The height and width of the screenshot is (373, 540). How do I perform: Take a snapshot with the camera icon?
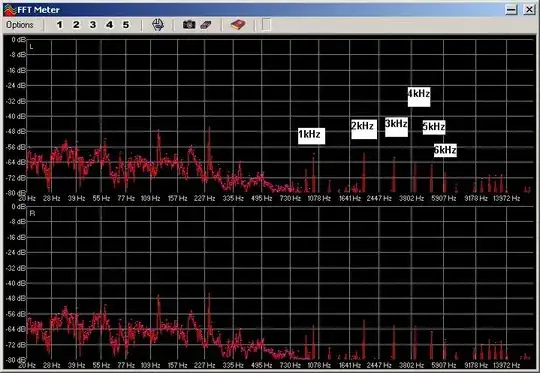pos(189,25)
